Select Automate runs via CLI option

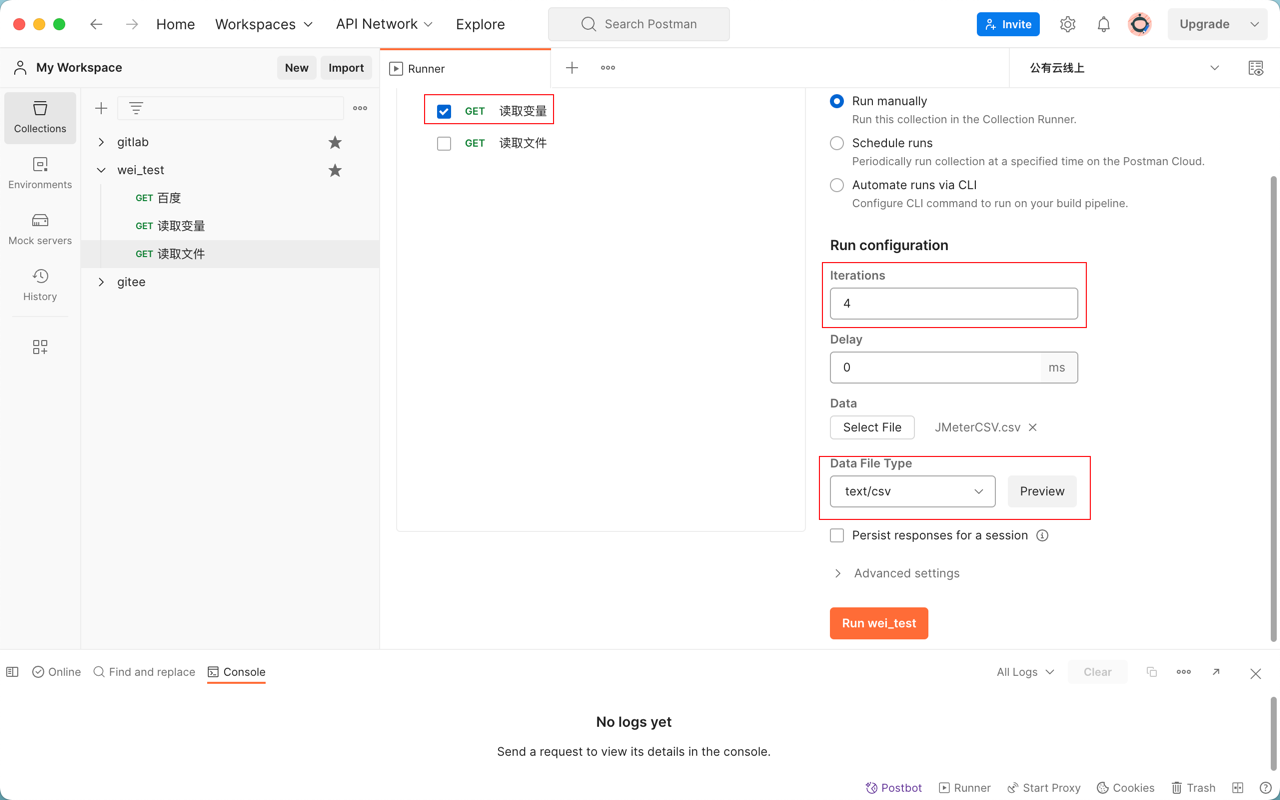(x=837, y=185)
